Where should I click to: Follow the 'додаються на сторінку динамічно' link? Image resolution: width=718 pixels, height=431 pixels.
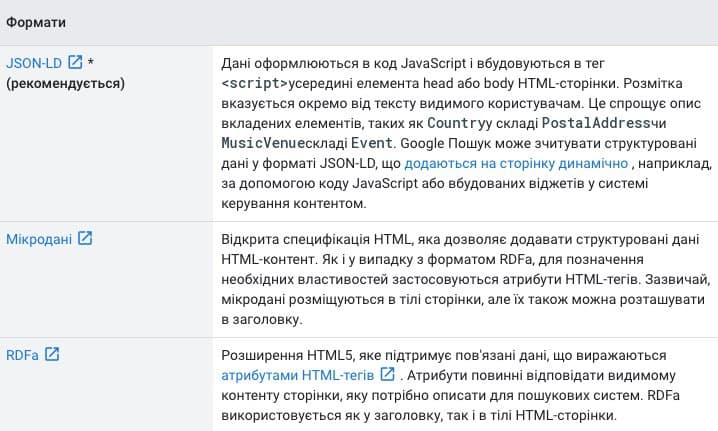pos(516,164)
